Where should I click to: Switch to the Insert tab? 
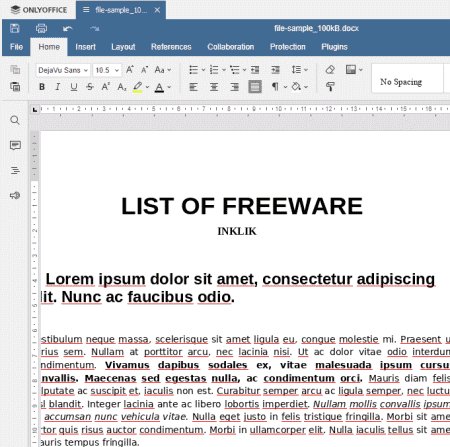click(x=85, y=47)
